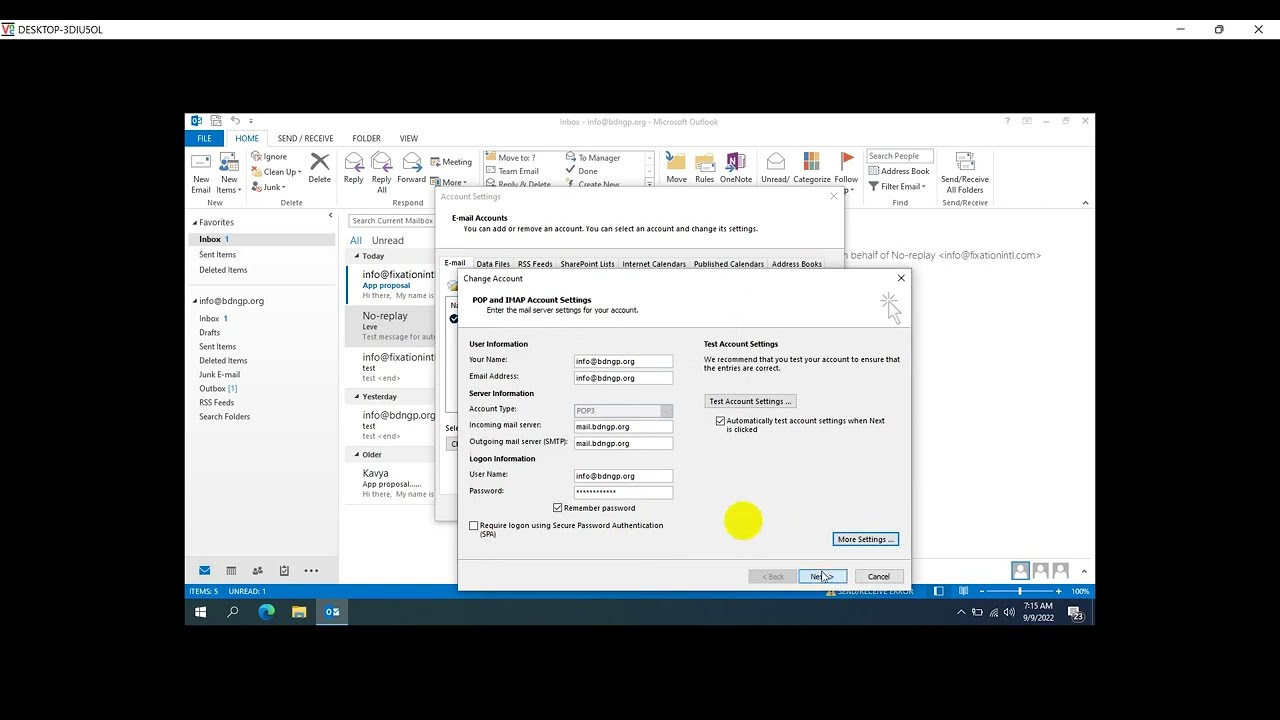1280x720 pixels.
Task: Click the zoom slider in status bar
Action: (1020, 591)
